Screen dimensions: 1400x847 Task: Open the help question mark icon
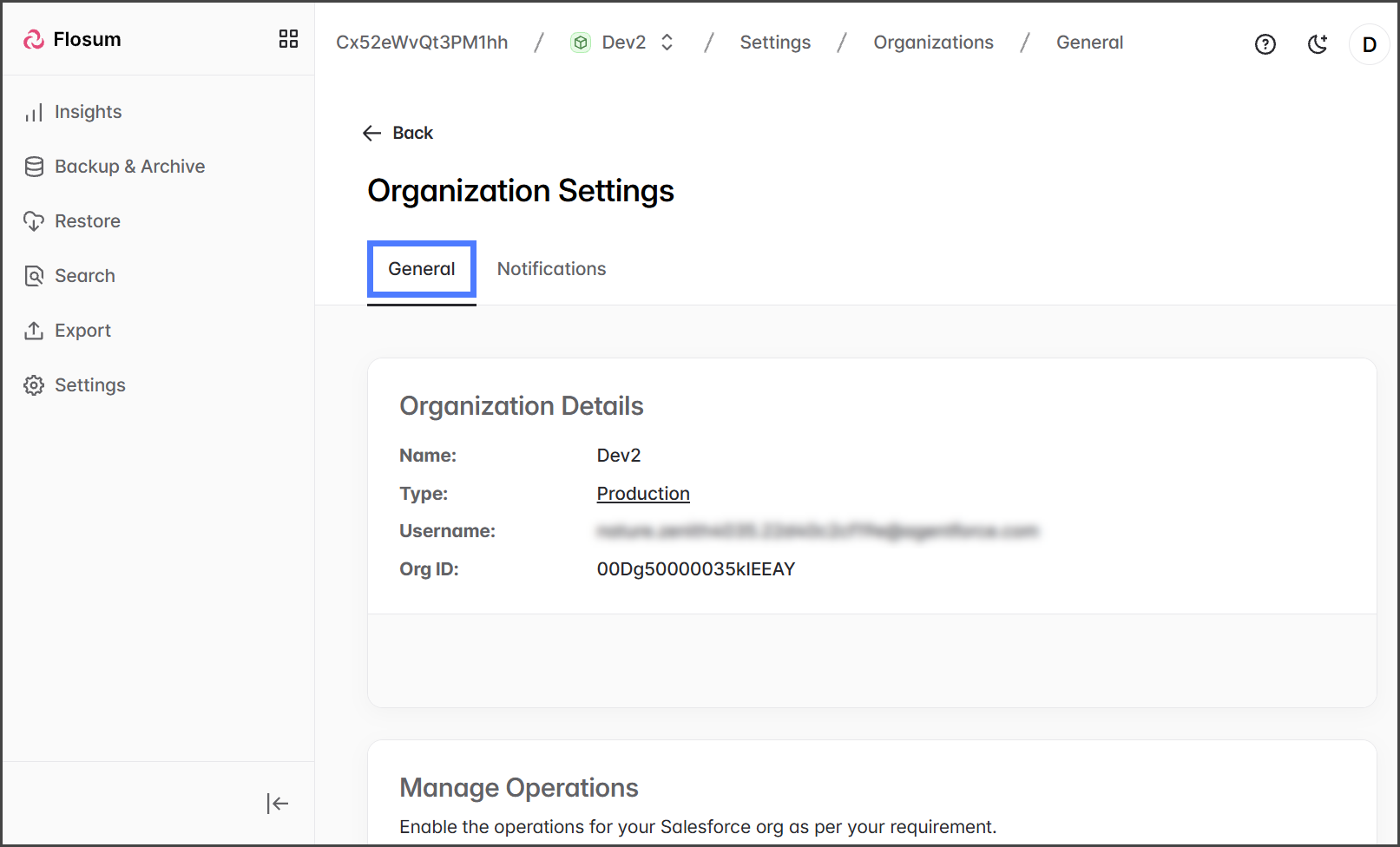coord(1265,44)
